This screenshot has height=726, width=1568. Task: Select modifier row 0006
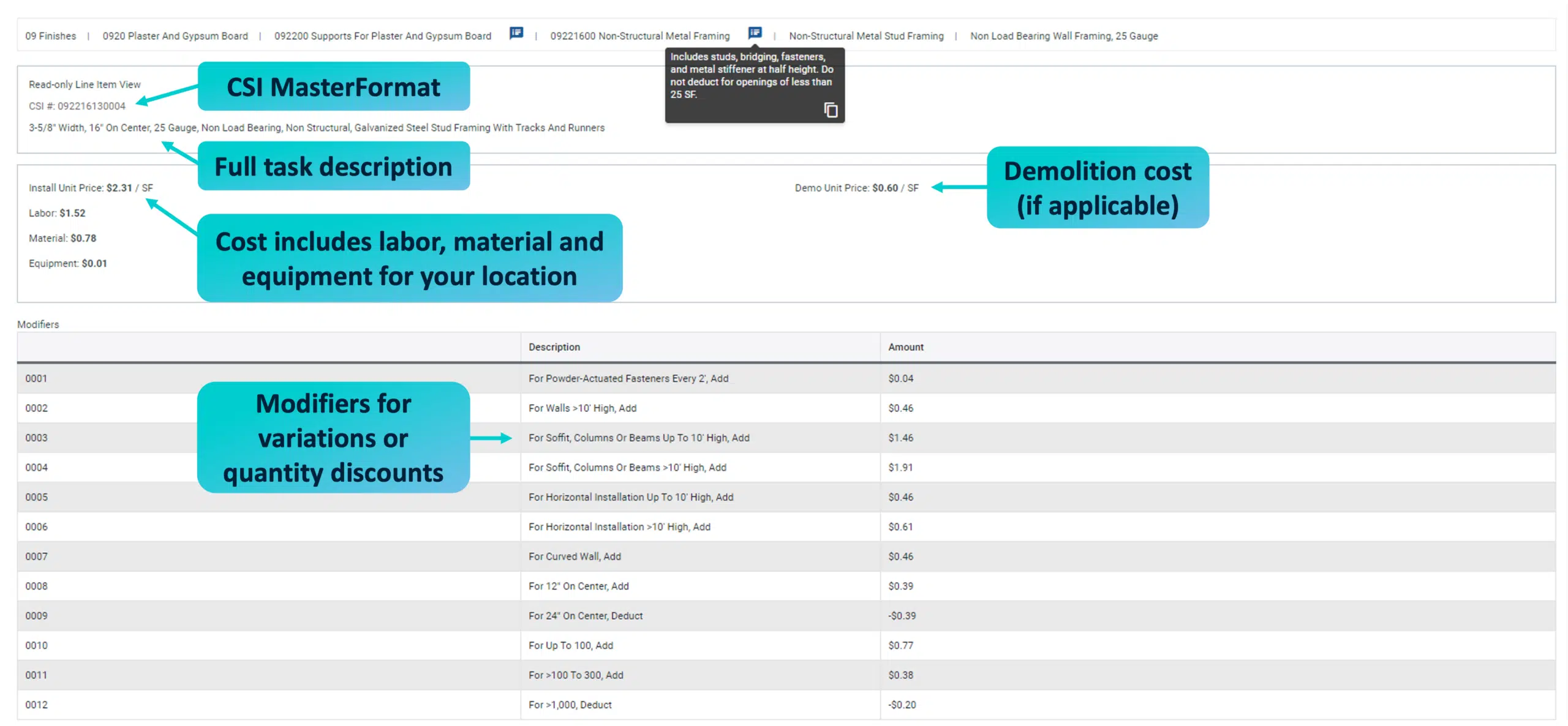click(x=786, y=527)
